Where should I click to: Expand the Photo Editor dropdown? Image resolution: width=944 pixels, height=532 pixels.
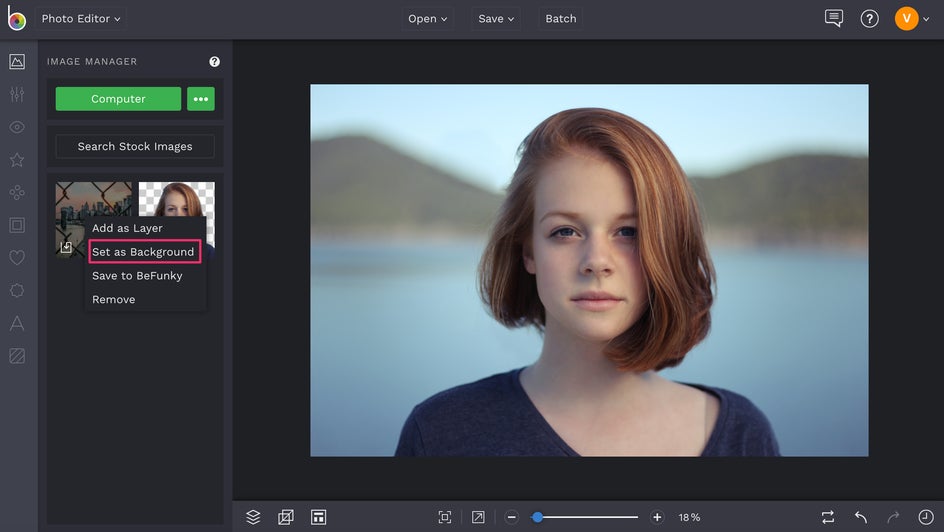click(81, 18)
